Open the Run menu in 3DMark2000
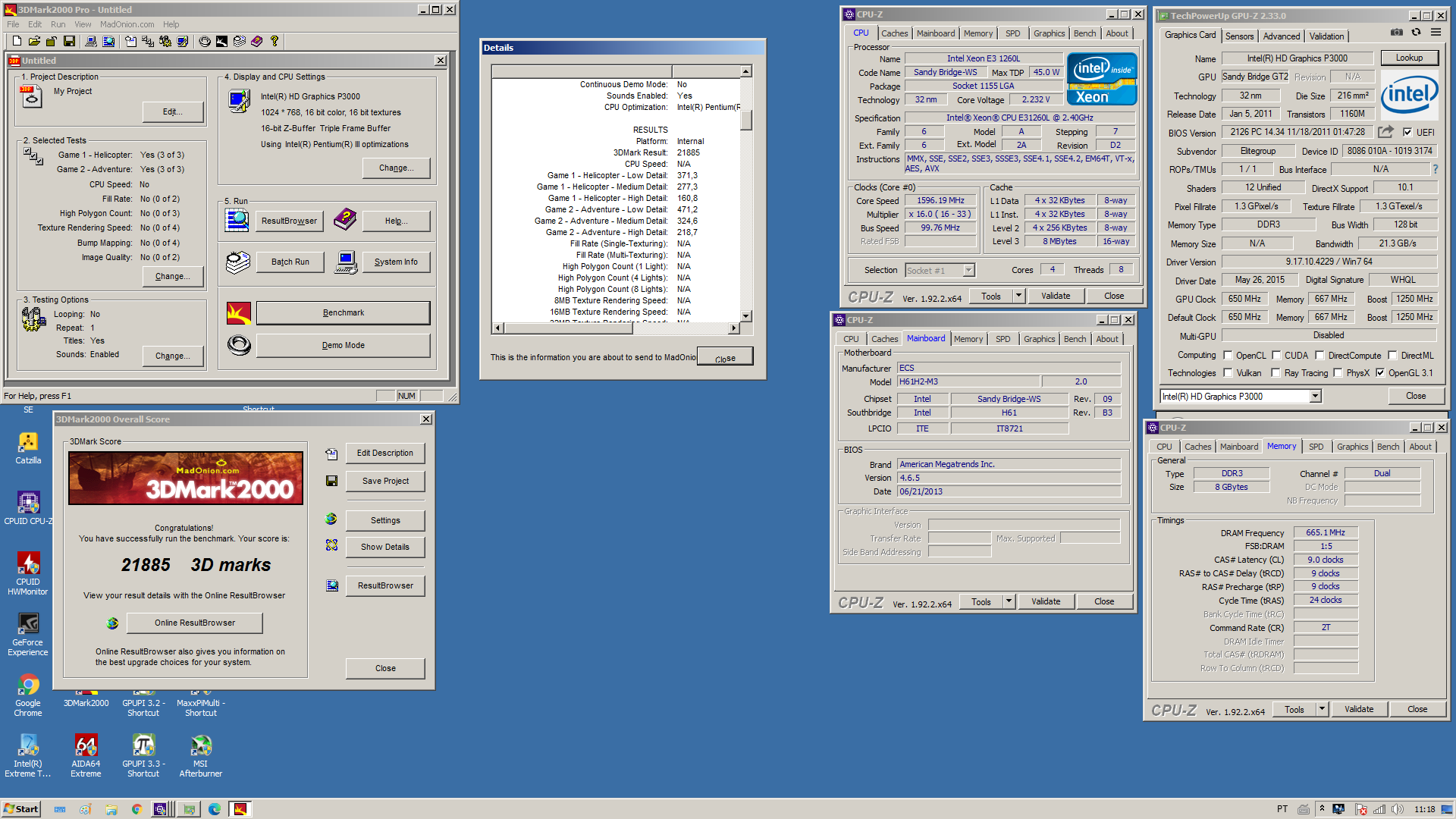The height and width of the screenshot is (819, 1456). [58, 24]
